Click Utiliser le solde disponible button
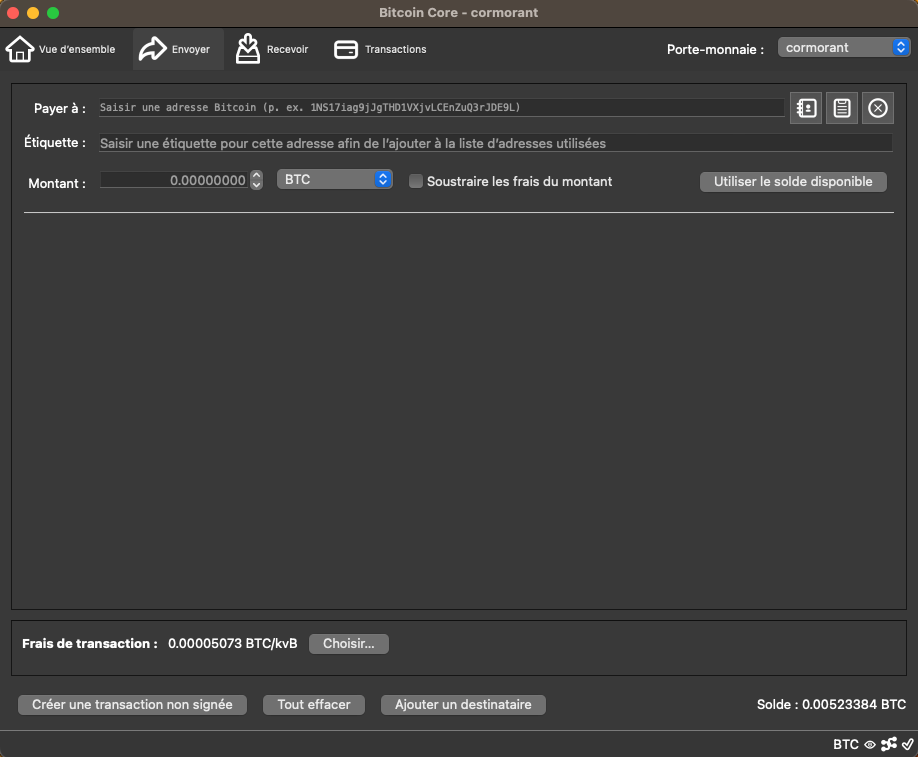 click(793, 181)
